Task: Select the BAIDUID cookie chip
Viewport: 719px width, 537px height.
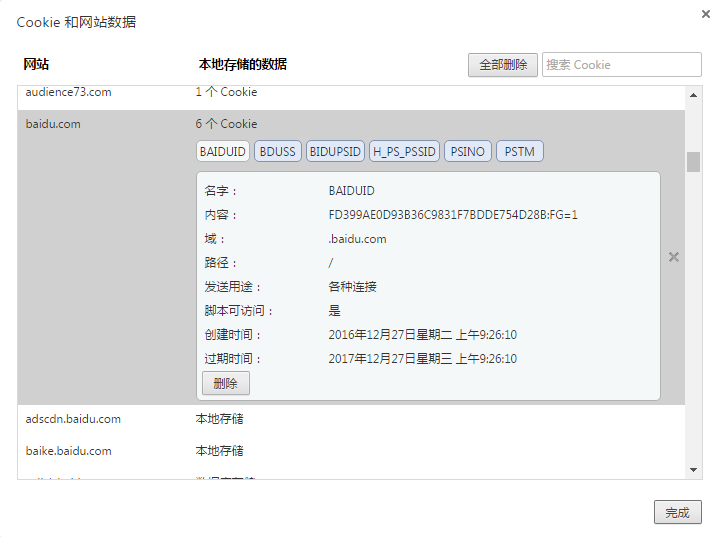Action: pos(223,151)
